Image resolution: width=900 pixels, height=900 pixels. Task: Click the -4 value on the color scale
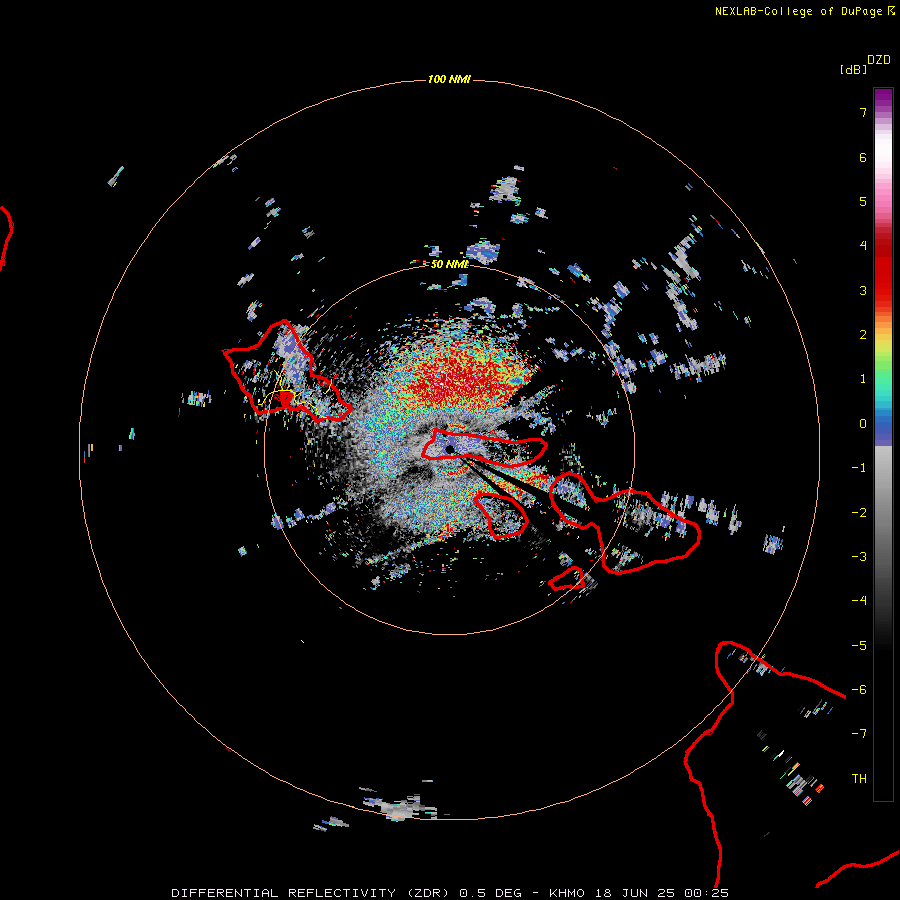pos(859,601)
